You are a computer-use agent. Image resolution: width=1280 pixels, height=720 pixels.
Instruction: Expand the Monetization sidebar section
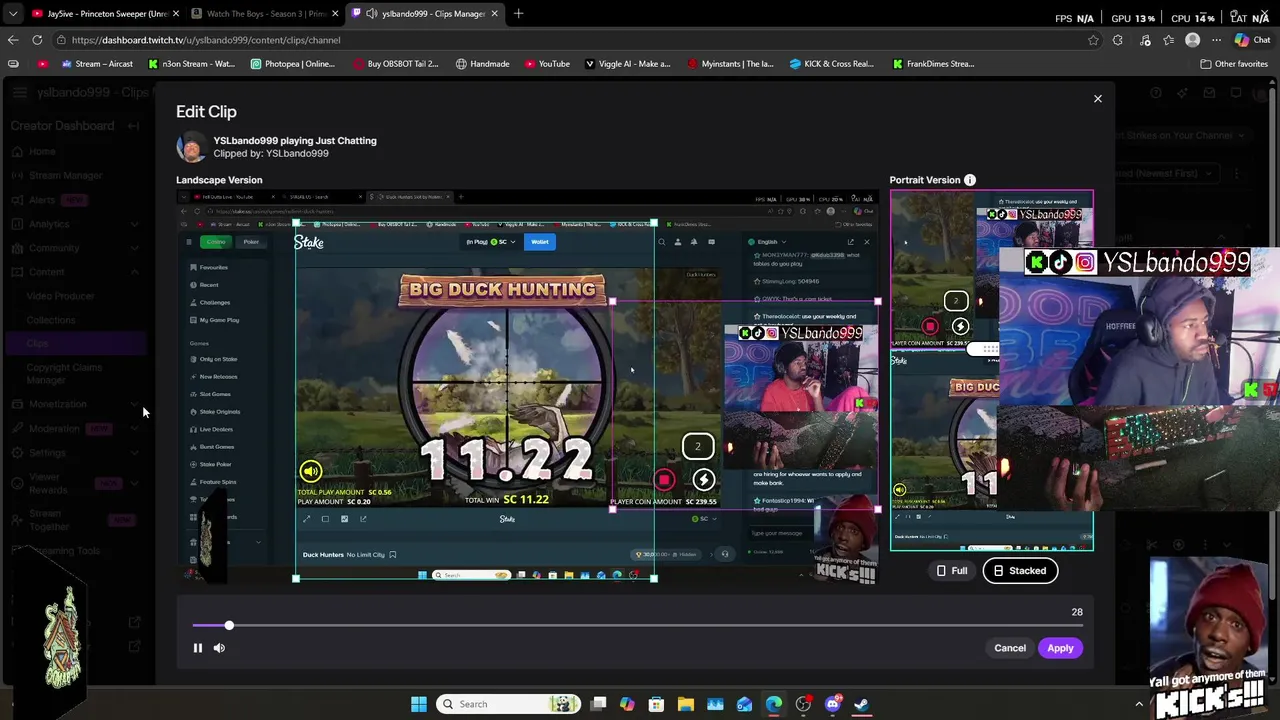tap(134, 404)
